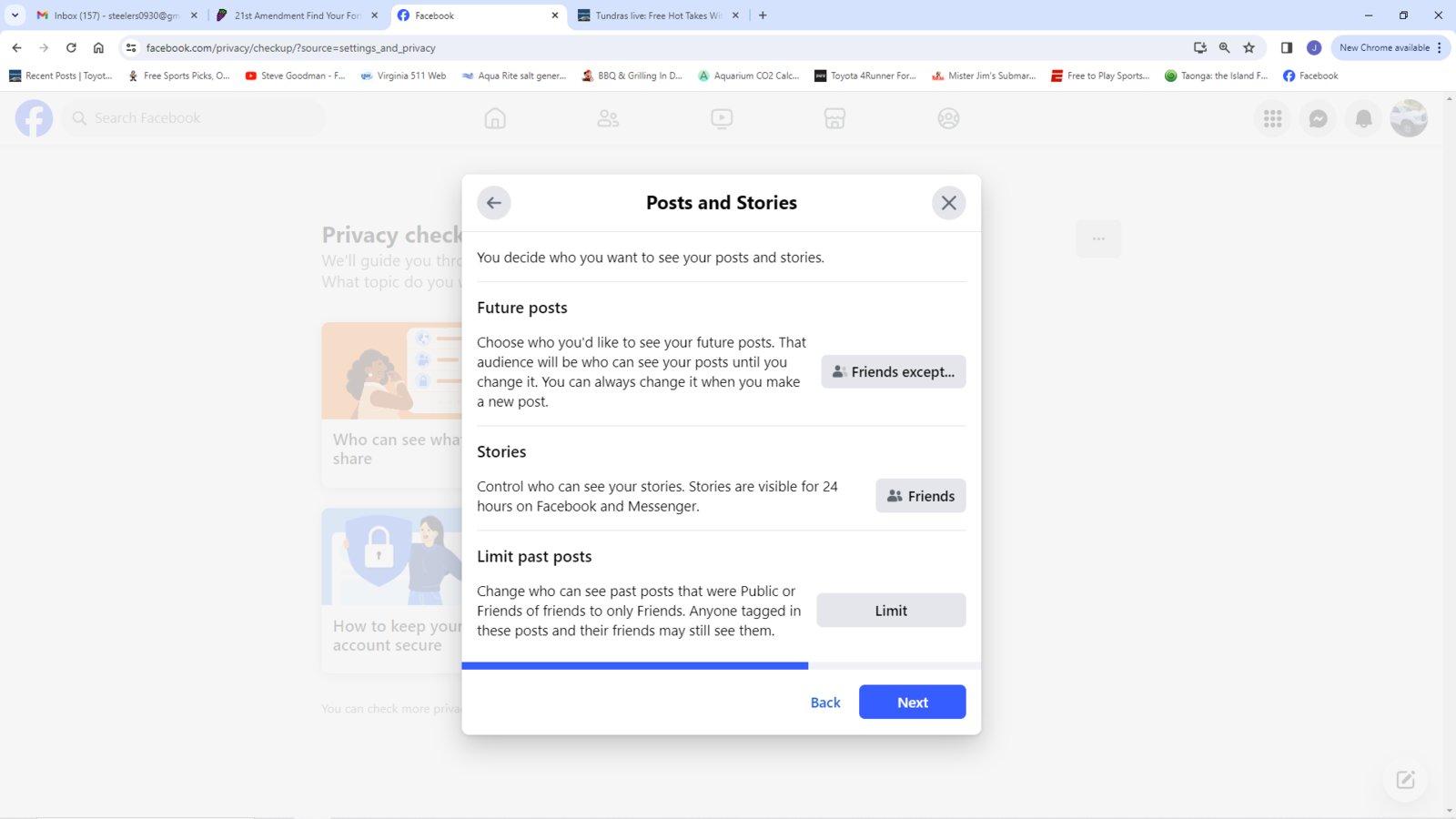Open the Watch video icon
Image resolution: width=1456 pixels, height=819 pixels.
[722, 118]
